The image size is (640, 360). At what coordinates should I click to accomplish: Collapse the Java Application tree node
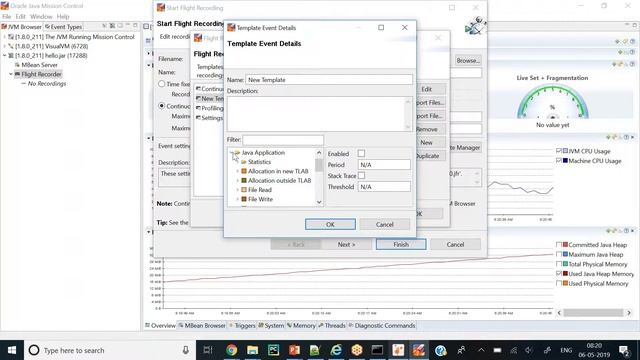coord(231,153)
